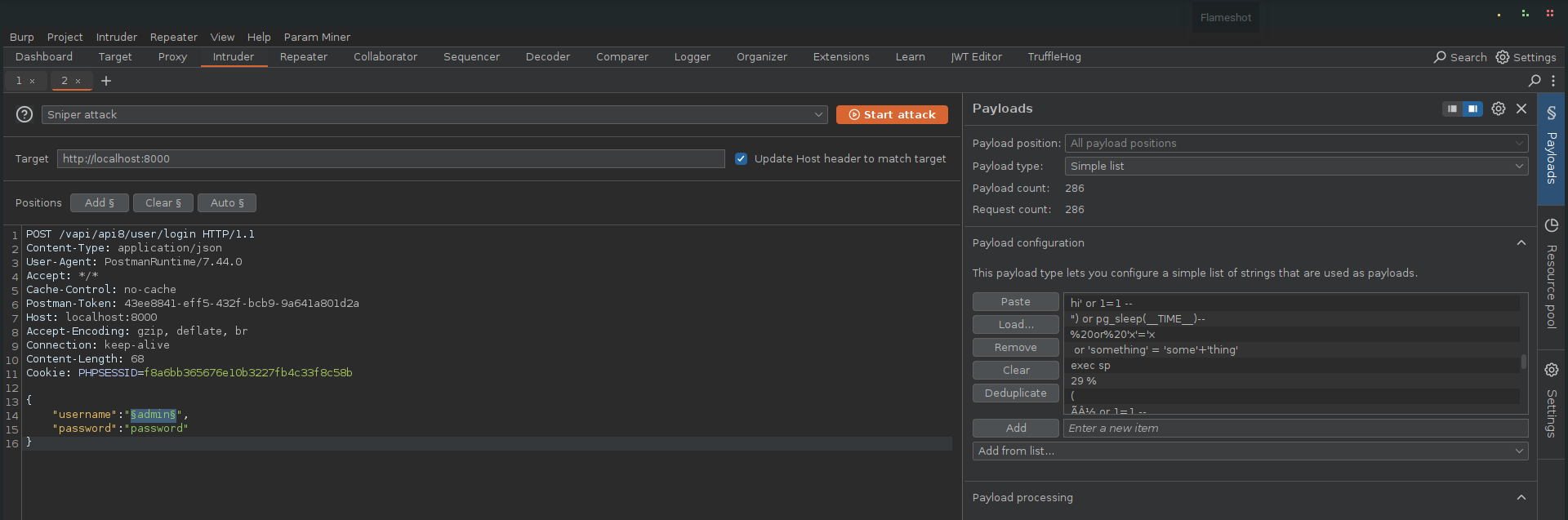Image resolution: width=1568 pixels, height=520 pixels.
Task: Open the attack type help icon
Action: (x=24, y=115)
